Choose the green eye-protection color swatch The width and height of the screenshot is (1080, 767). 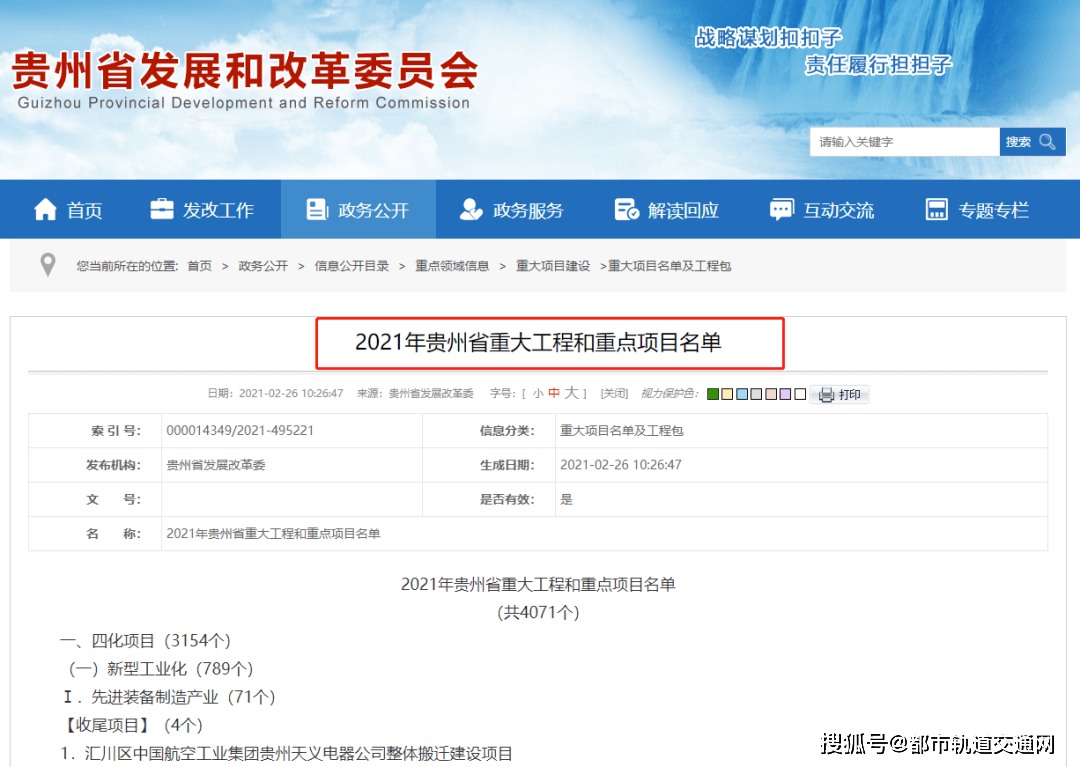(x=713, y=395)
